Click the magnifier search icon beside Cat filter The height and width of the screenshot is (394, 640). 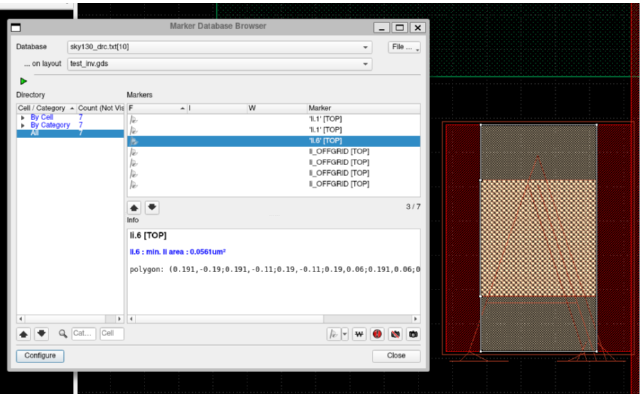tap(62, 334)
